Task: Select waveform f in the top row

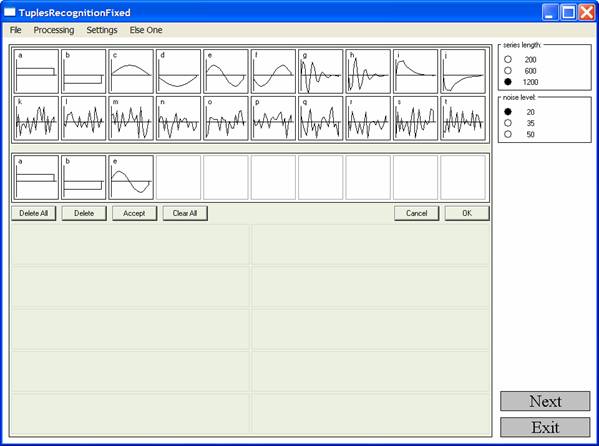Action: [273, 71]
